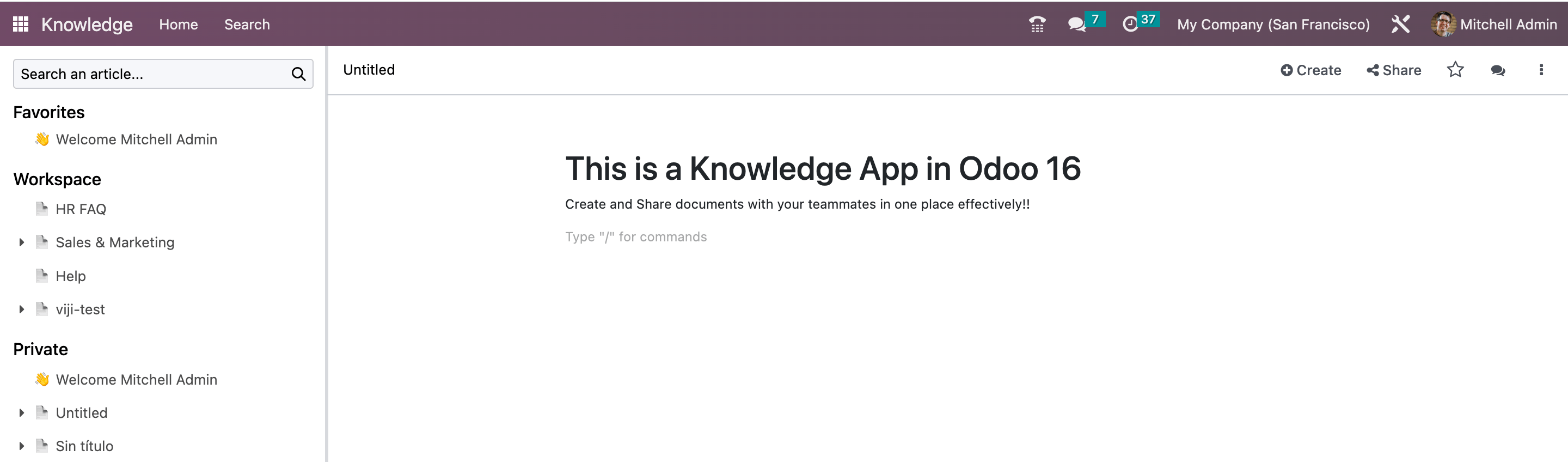Open the debug tools wrench icon
The width and height of the screenshot is (1568, 462).
(x=1400, y=25)
